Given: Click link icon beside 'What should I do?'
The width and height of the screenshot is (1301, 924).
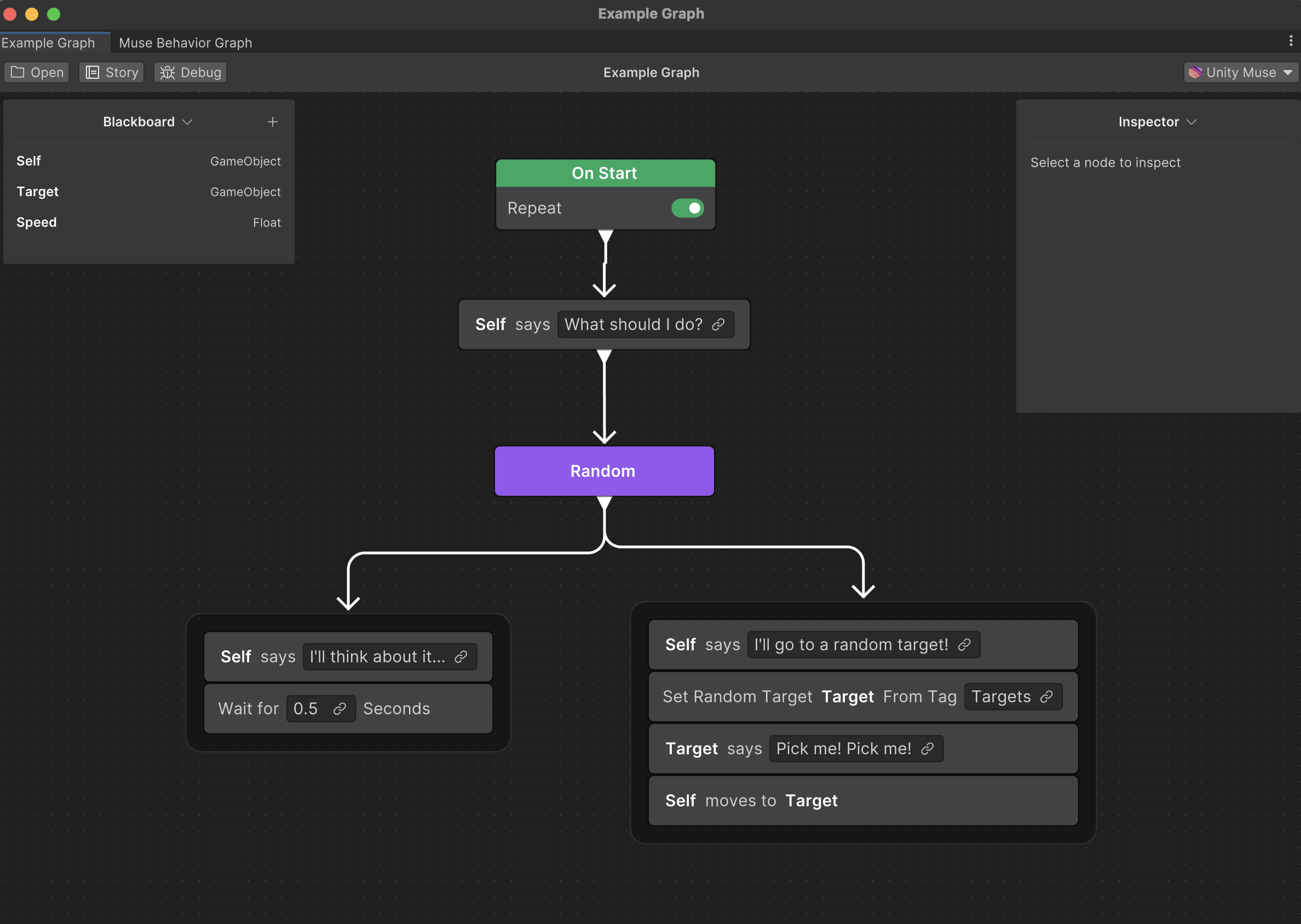Looking at the screenshot, I should point(718,324).
